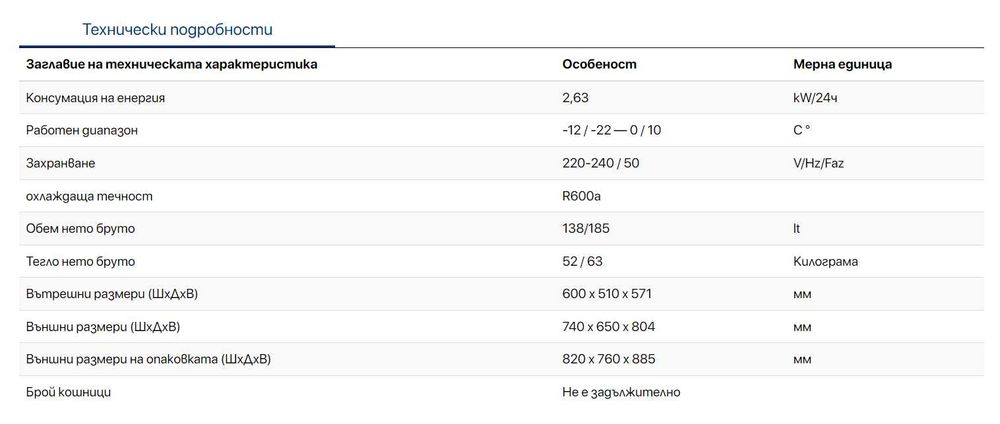Click the Работен диапазон row label
Image resolution: width=1000 pixels, height=424 pixels.
pos(82,130)
